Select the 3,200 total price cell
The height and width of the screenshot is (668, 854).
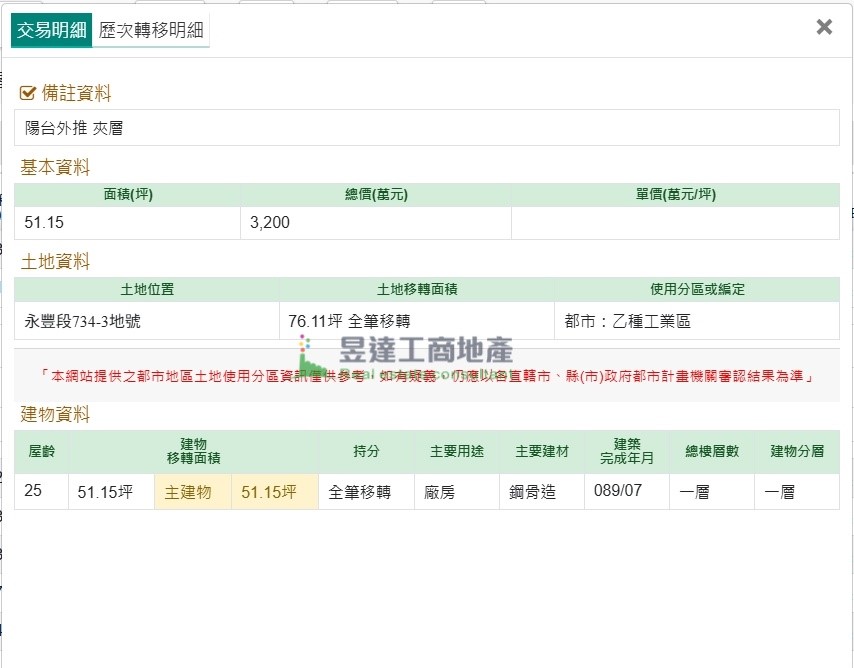click(375, 222)
